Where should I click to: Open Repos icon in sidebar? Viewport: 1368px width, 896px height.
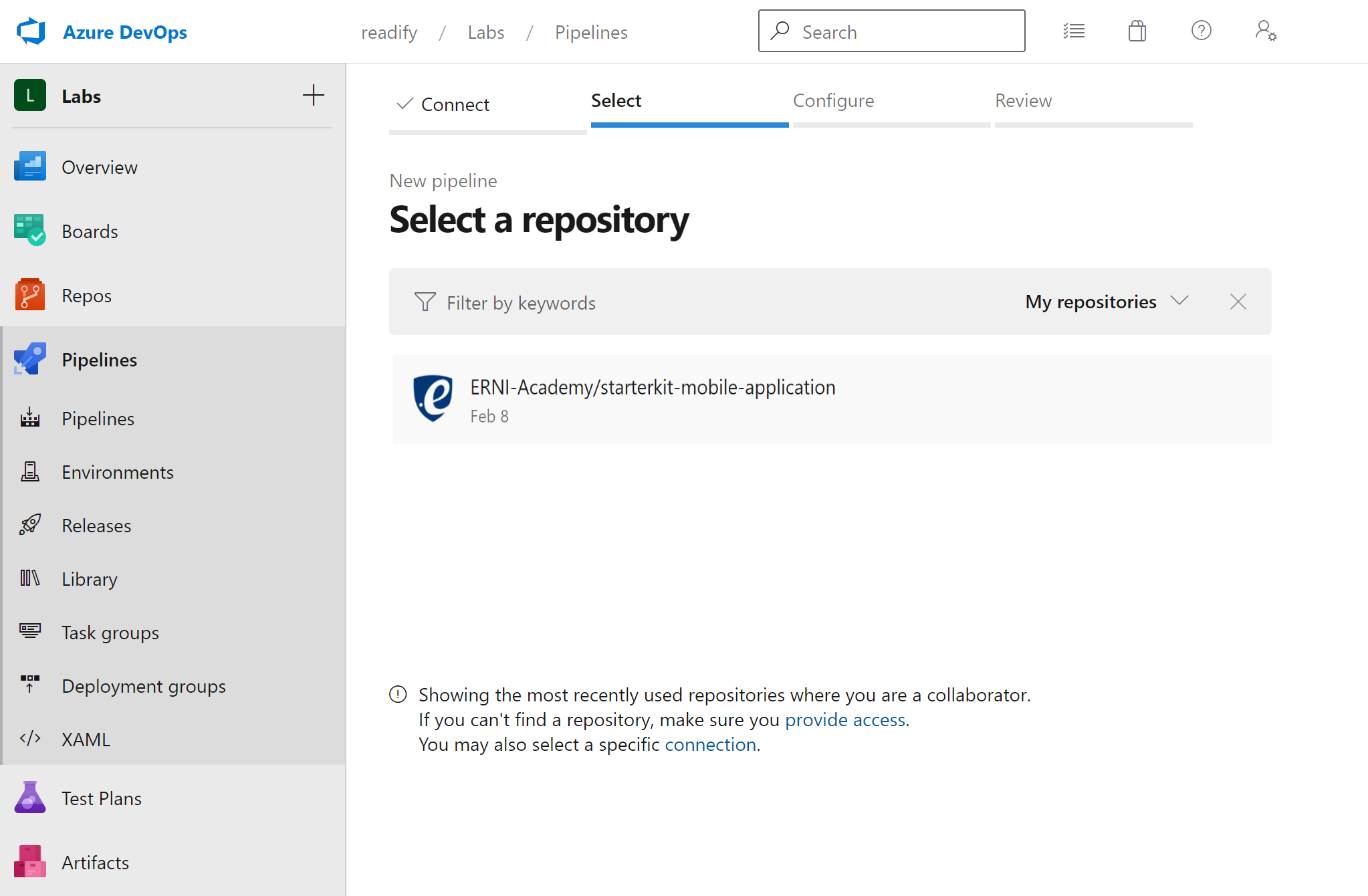tap(30, 295)
